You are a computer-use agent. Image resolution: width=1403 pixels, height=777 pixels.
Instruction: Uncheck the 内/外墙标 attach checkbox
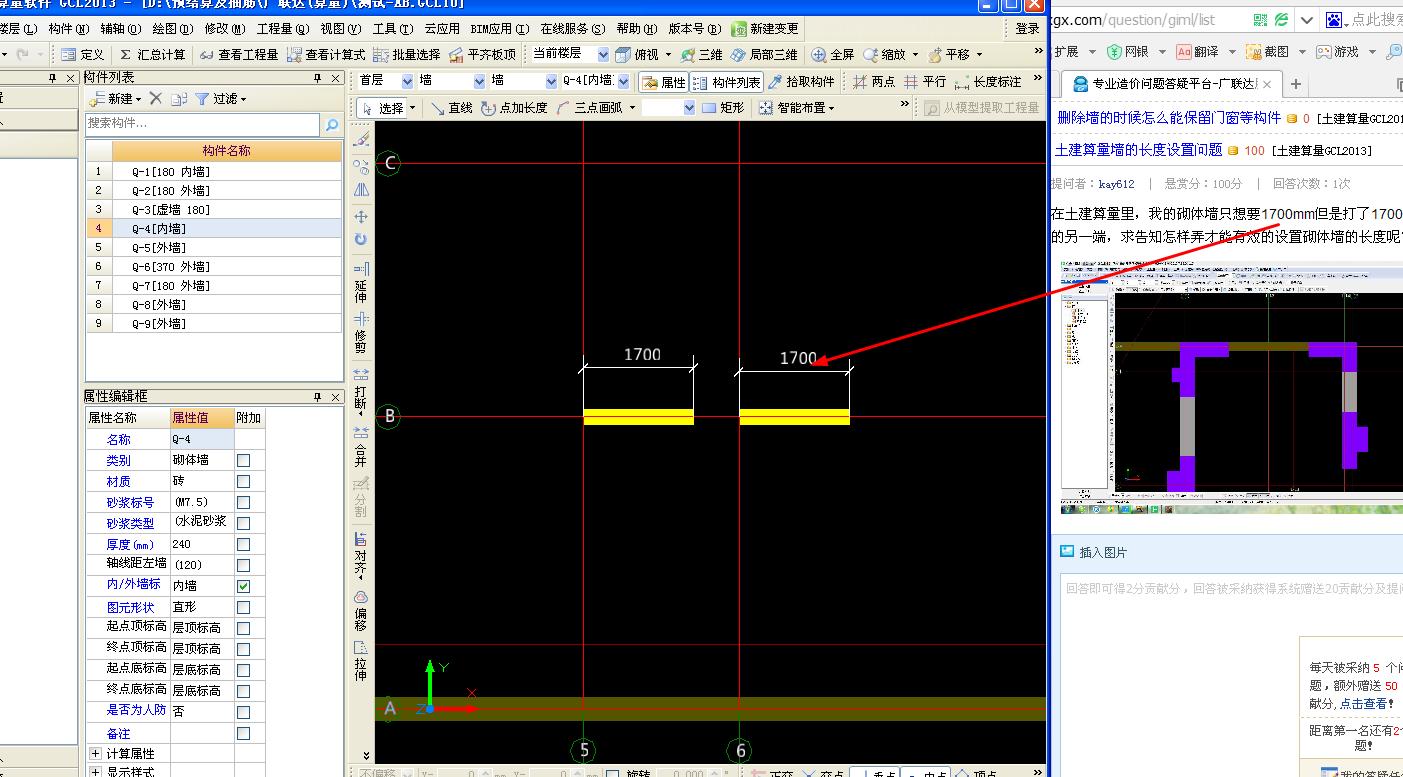[243, 586]
